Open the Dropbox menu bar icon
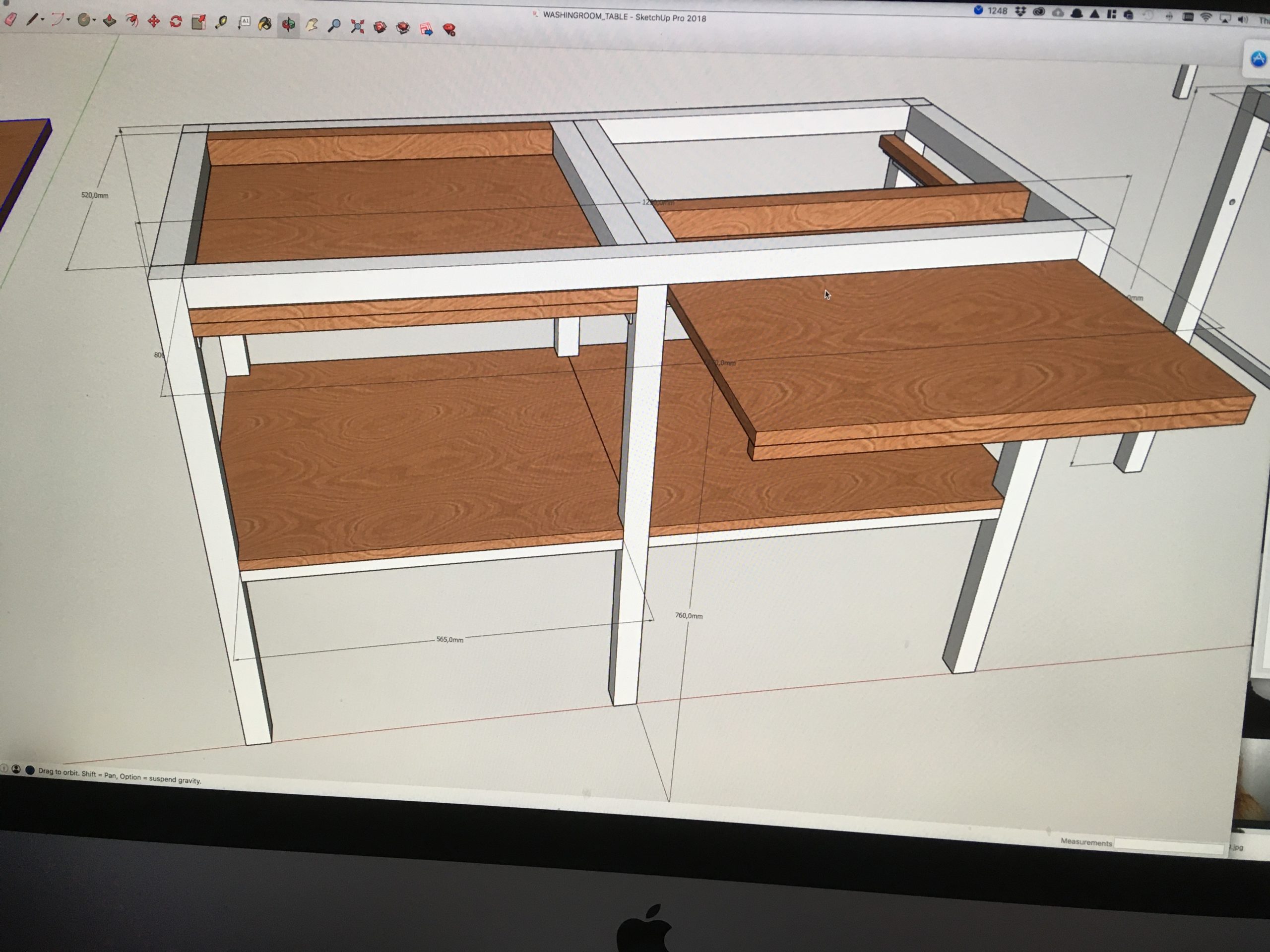Viewport: 1270px width, 952px height. (1020, 11)
